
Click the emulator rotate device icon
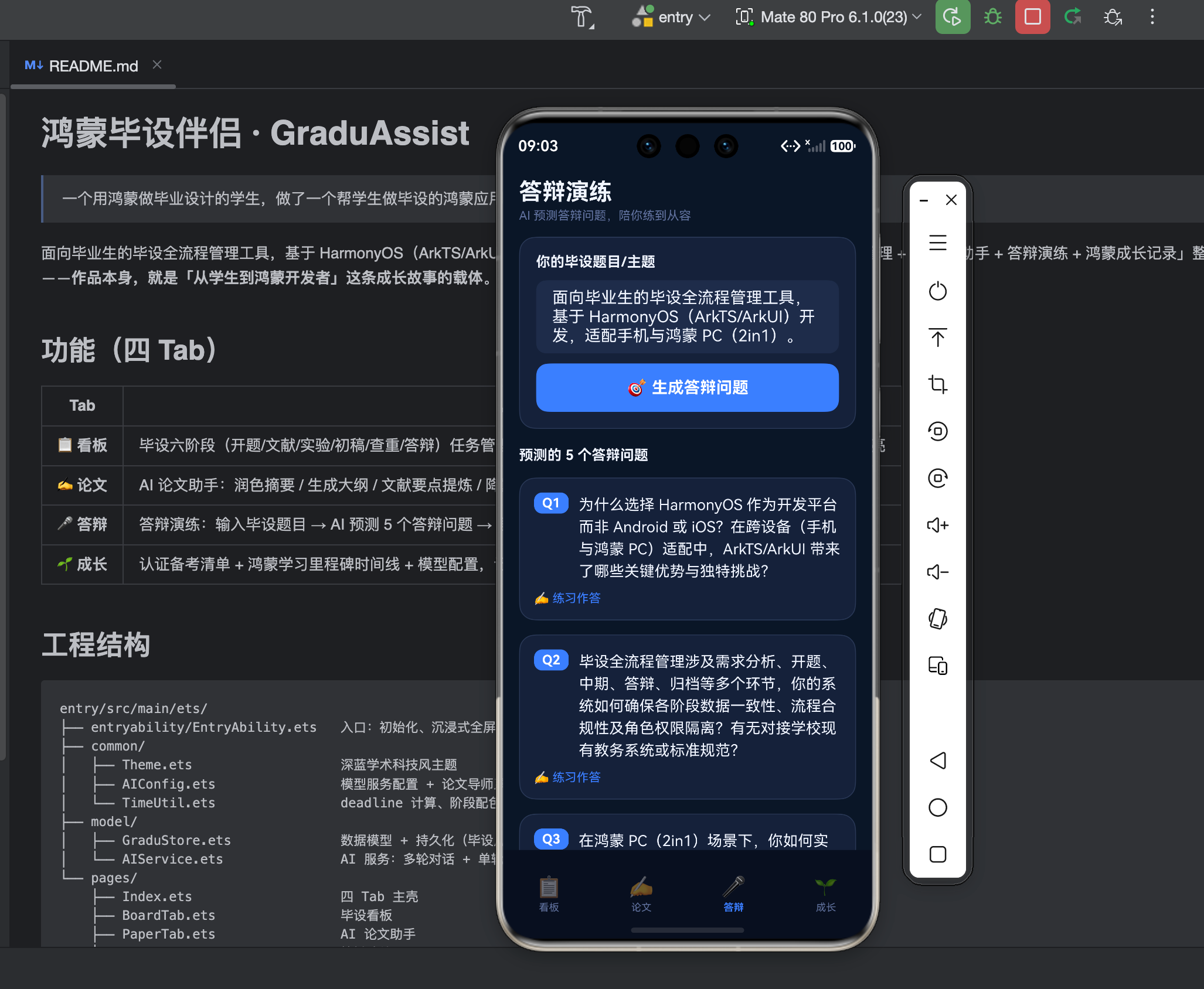pyautogui.click(x=938, y=619)
